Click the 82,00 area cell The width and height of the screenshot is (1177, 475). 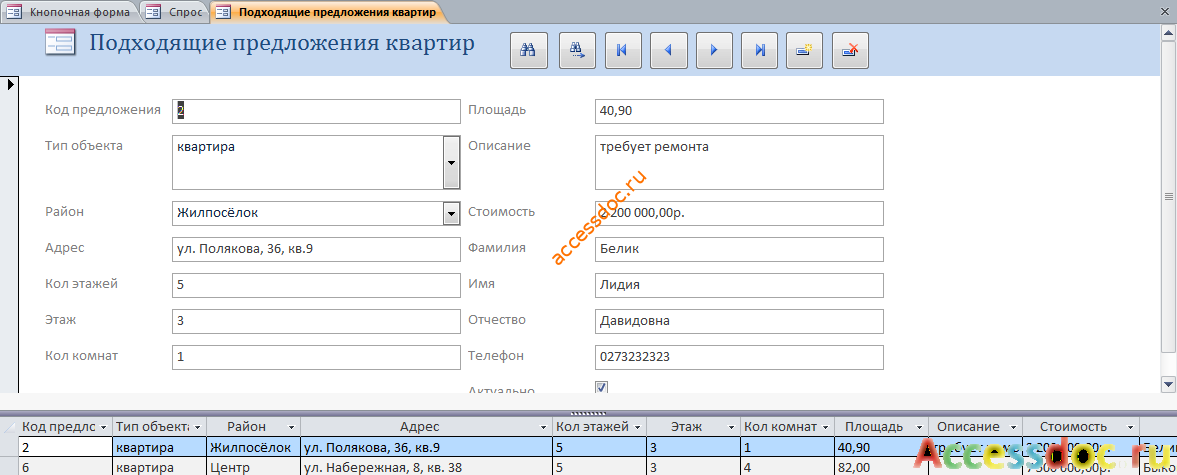[x=880, y=468]
